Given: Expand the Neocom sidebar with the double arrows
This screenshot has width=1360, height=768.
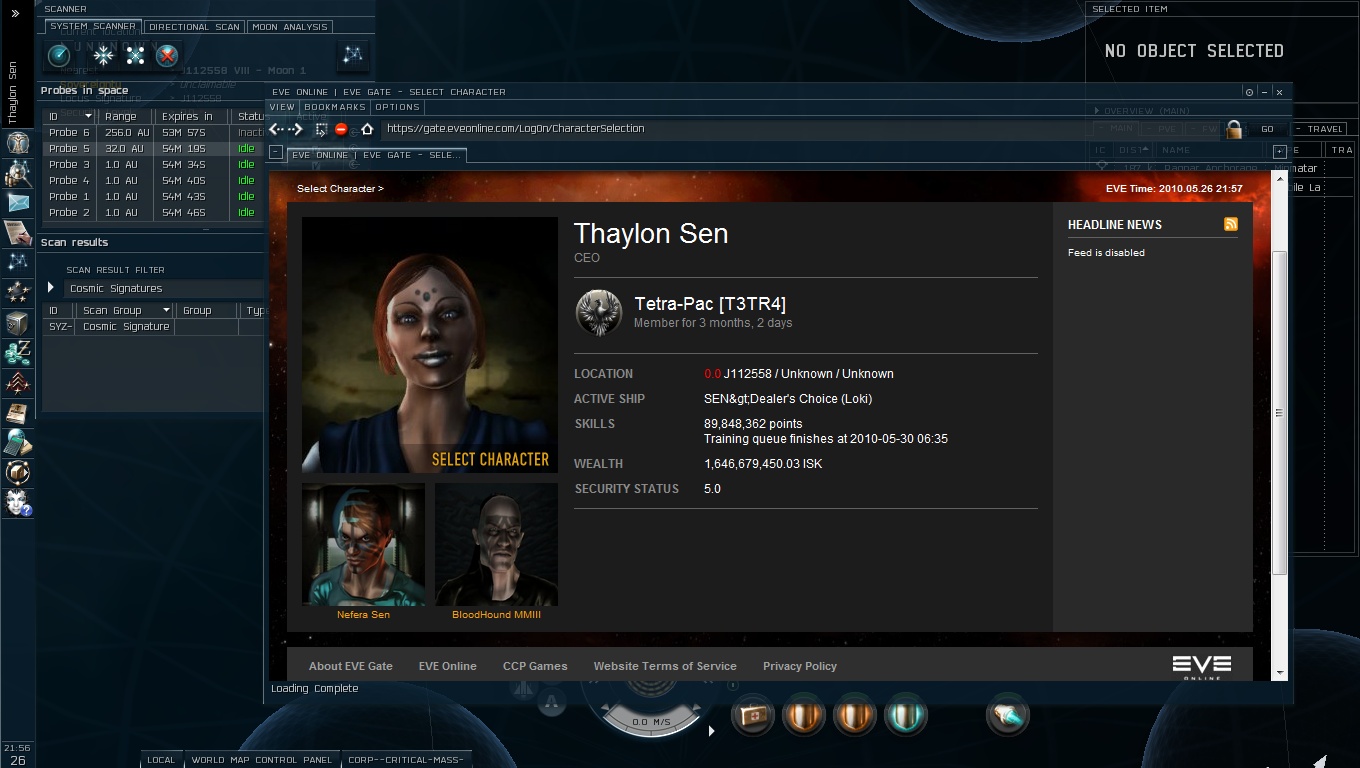Looking at the screenshot, I should coord(15,14).
